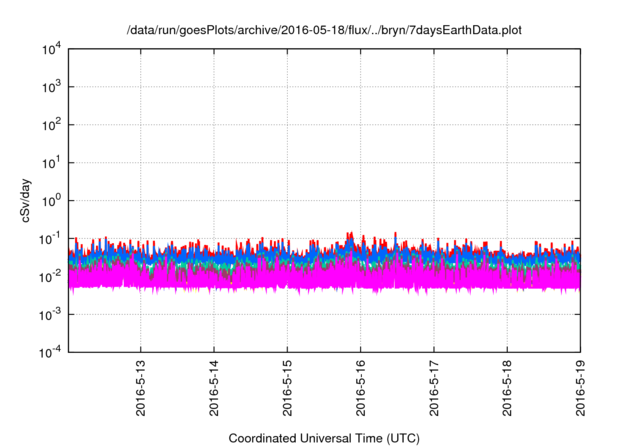
Task: Click the 10^-3 y-axis tick label
Action: click(x=48, y=314)
